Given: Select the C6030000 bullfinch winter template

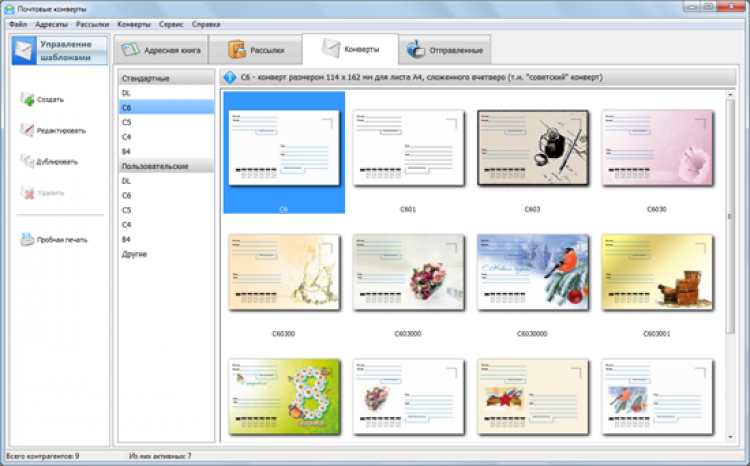Looking at the screenshot, I should [532, 273].
